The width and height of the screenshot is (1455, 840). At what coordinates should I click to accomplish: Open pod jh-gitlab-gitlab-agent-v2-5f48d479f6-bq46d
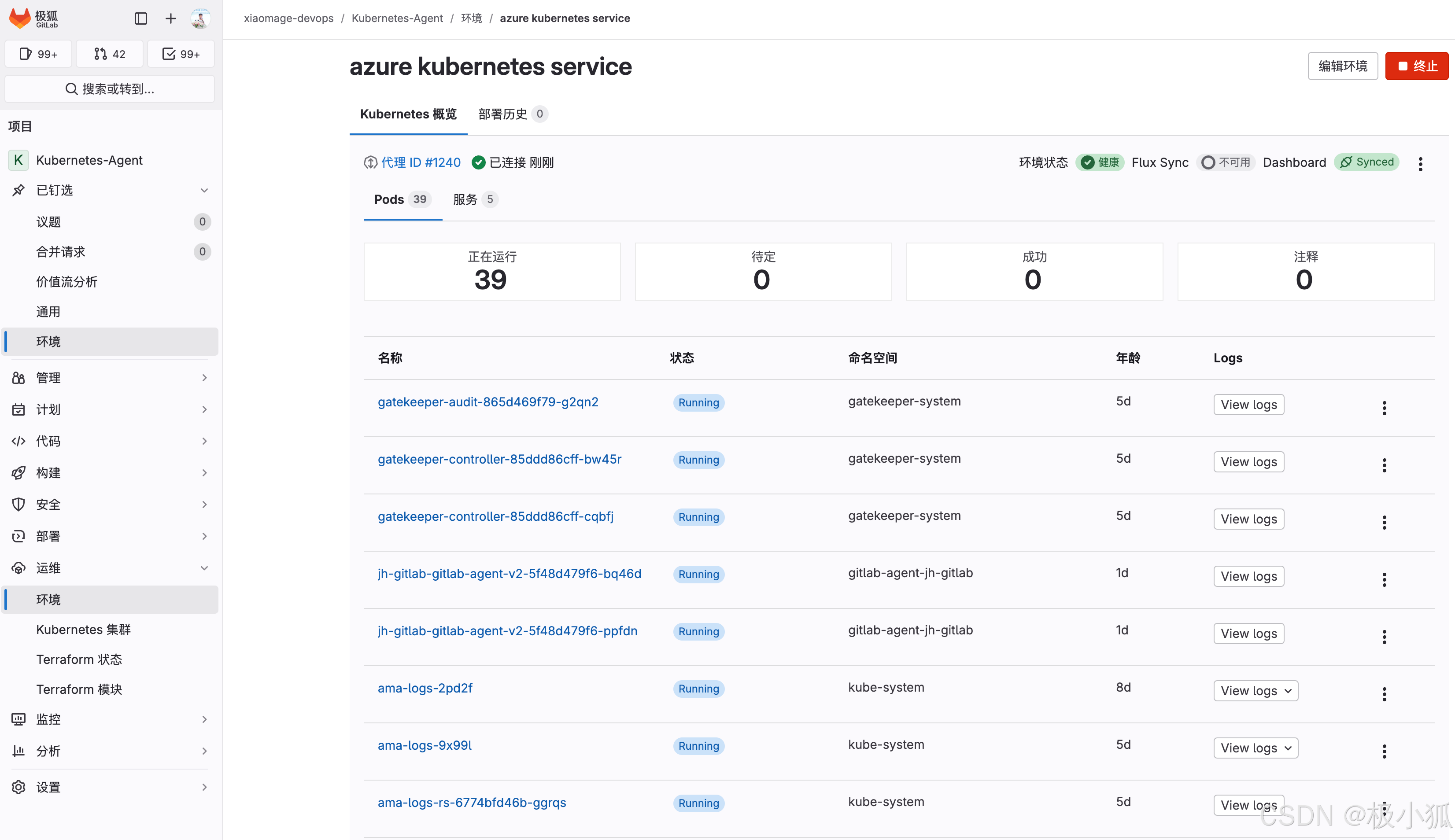509,574
